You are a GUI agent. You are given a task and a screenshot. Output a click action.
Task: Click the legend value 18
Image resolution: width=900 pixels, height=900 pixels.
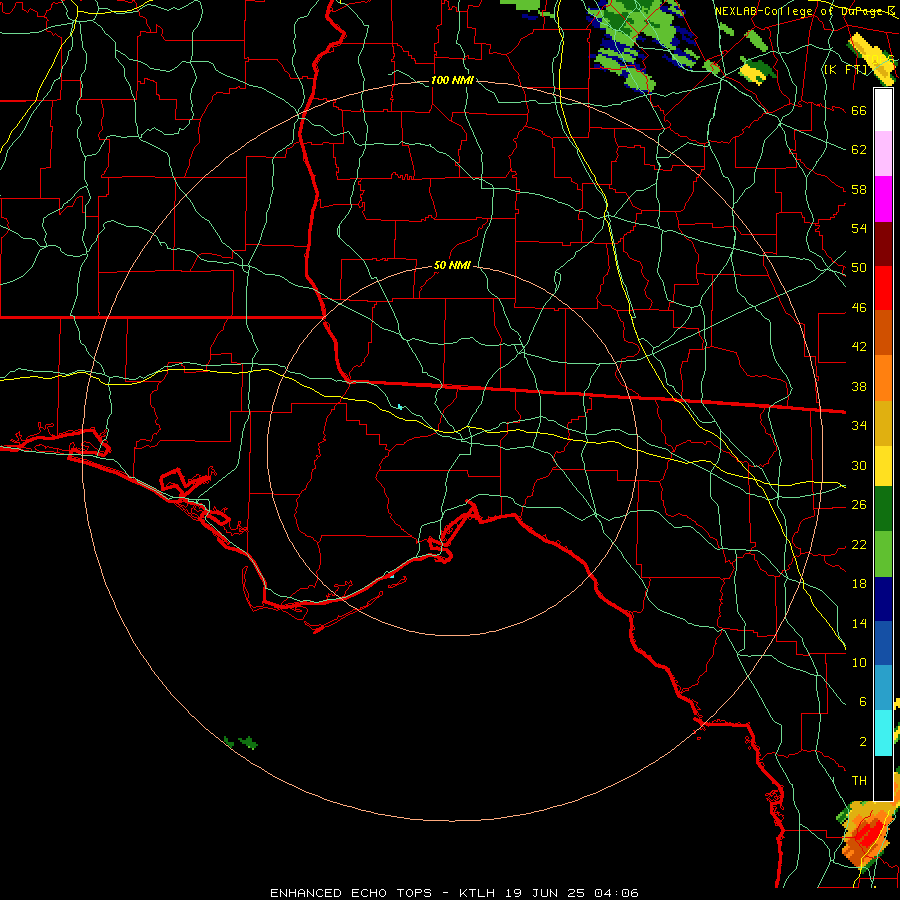pos(859,584)
